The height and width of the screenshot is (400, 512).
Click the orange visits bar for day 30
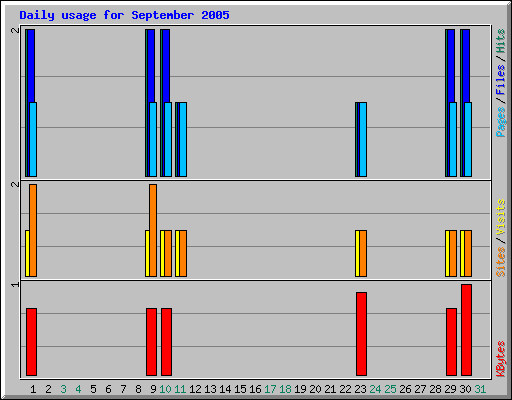point(468,253)
